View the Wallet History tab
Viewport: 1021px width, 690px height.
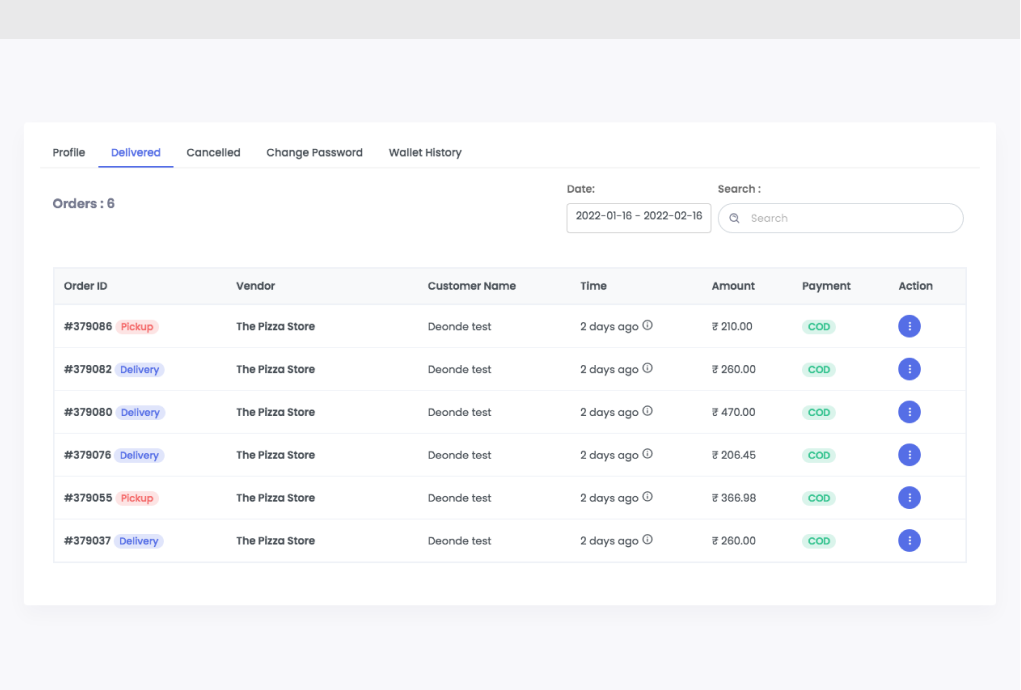(425, 152)
